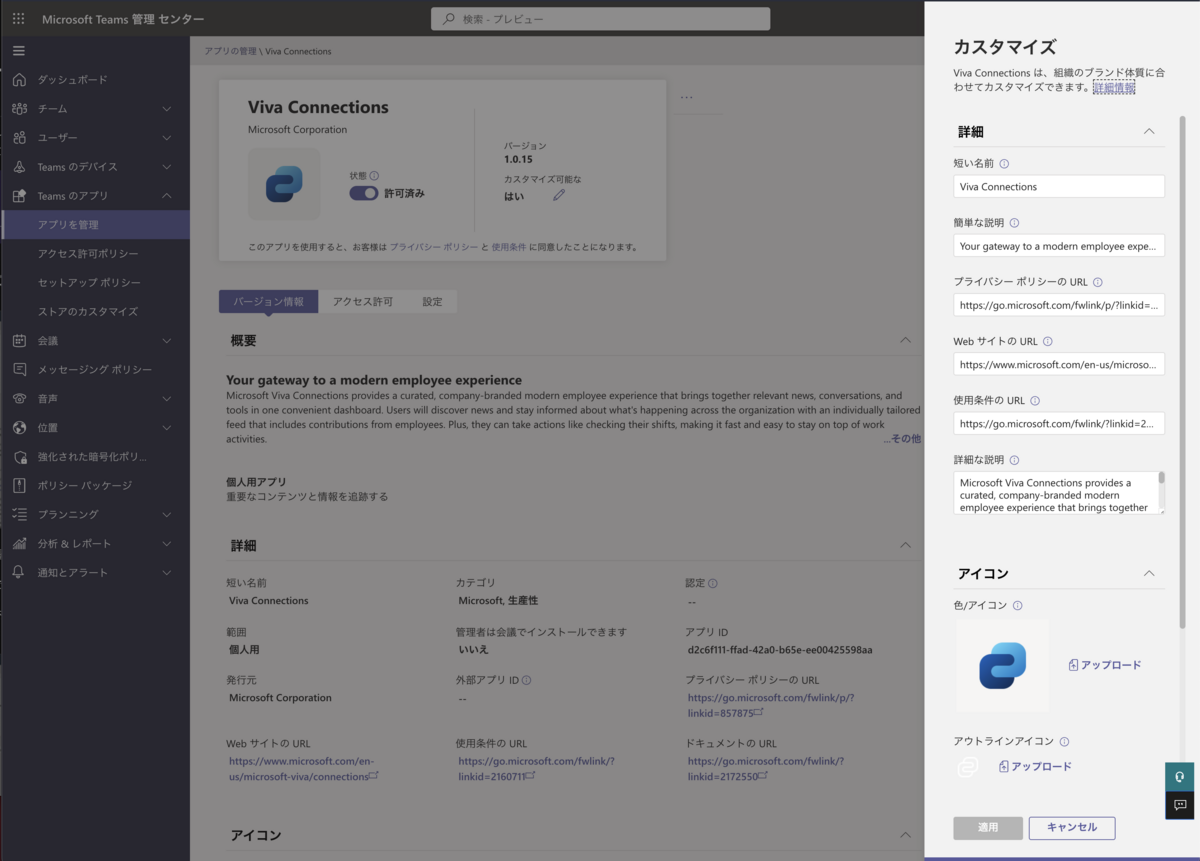Upload an outline icon with アップロード
1200x861 pixels.
click(x=1035, y=767)
